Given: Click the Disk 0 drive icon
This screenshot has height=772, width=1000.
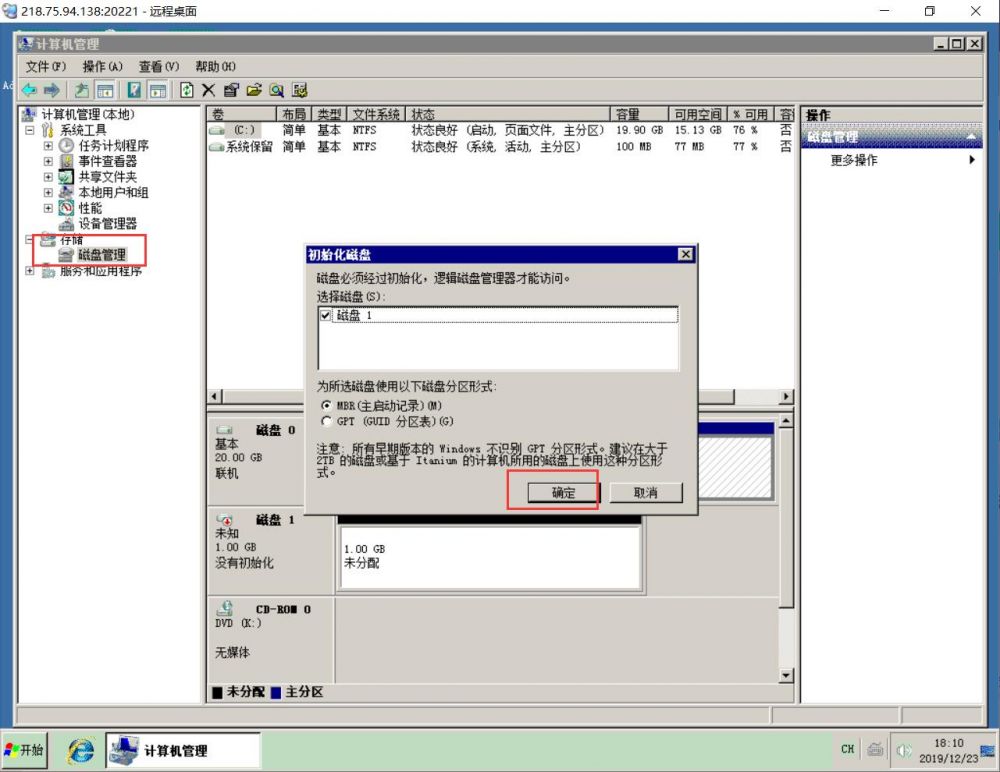Looking at the screenshot, I should [224, 430].
